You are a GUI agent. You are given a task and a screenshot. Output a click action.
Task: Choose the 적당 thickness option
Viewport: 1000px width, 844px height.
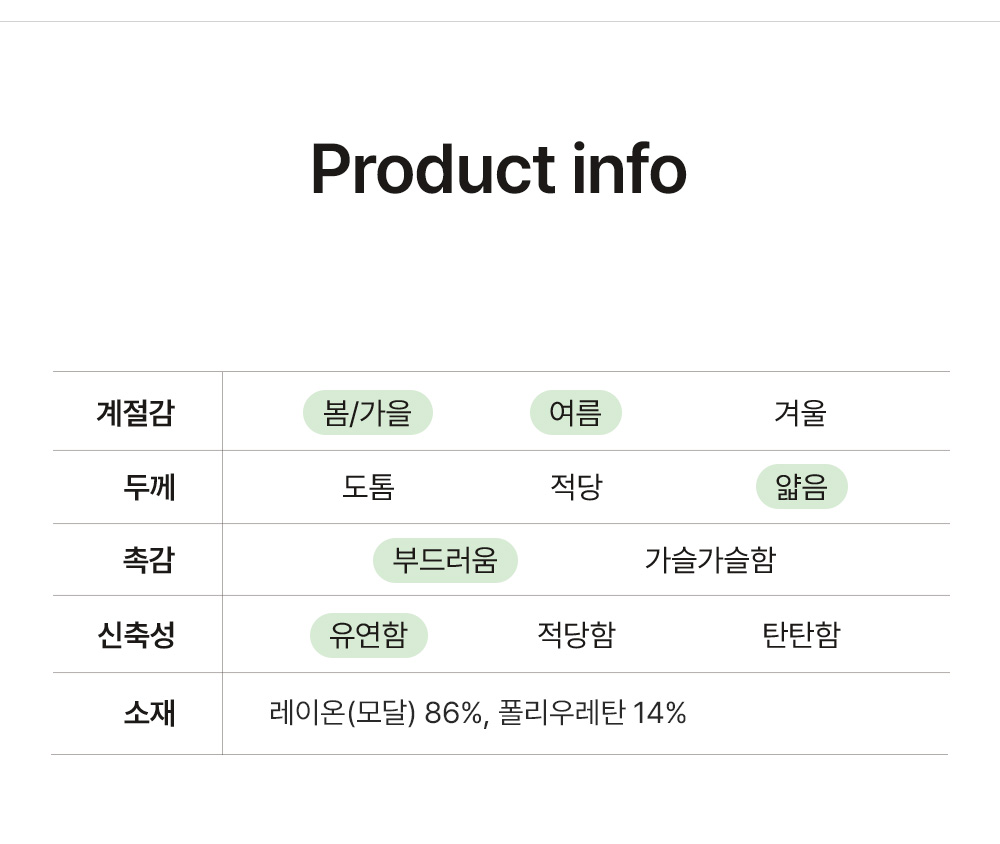pyautogui.click(x=576, y=487)
